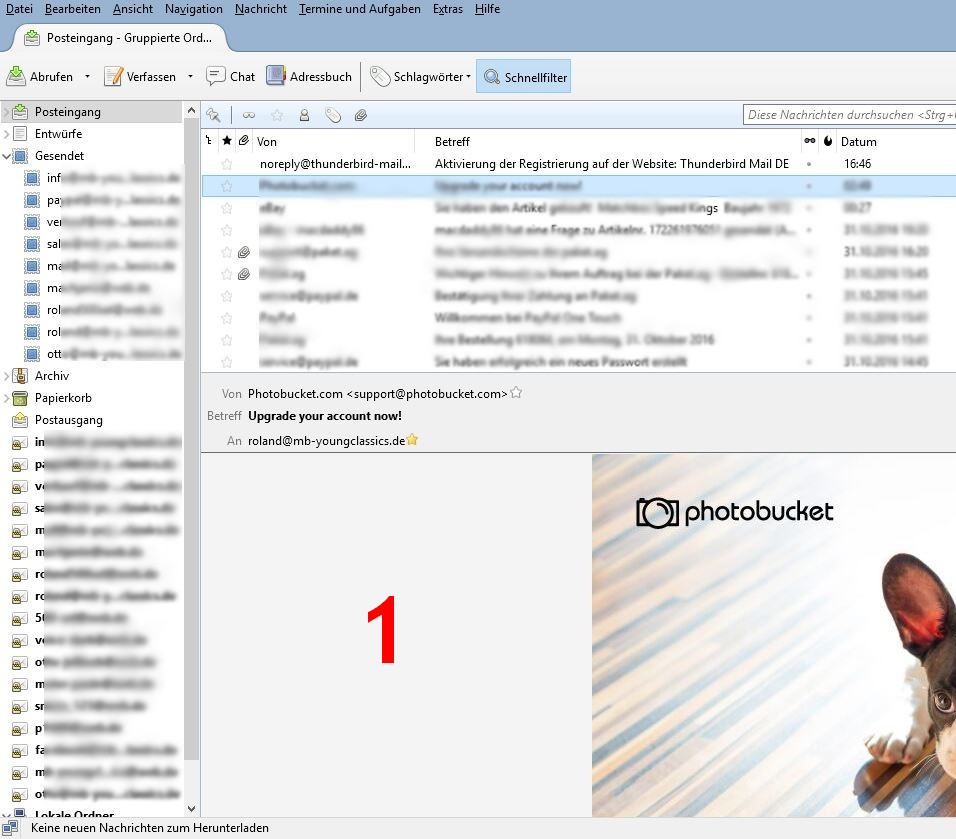Sort by the star column header

pos(227,141)
